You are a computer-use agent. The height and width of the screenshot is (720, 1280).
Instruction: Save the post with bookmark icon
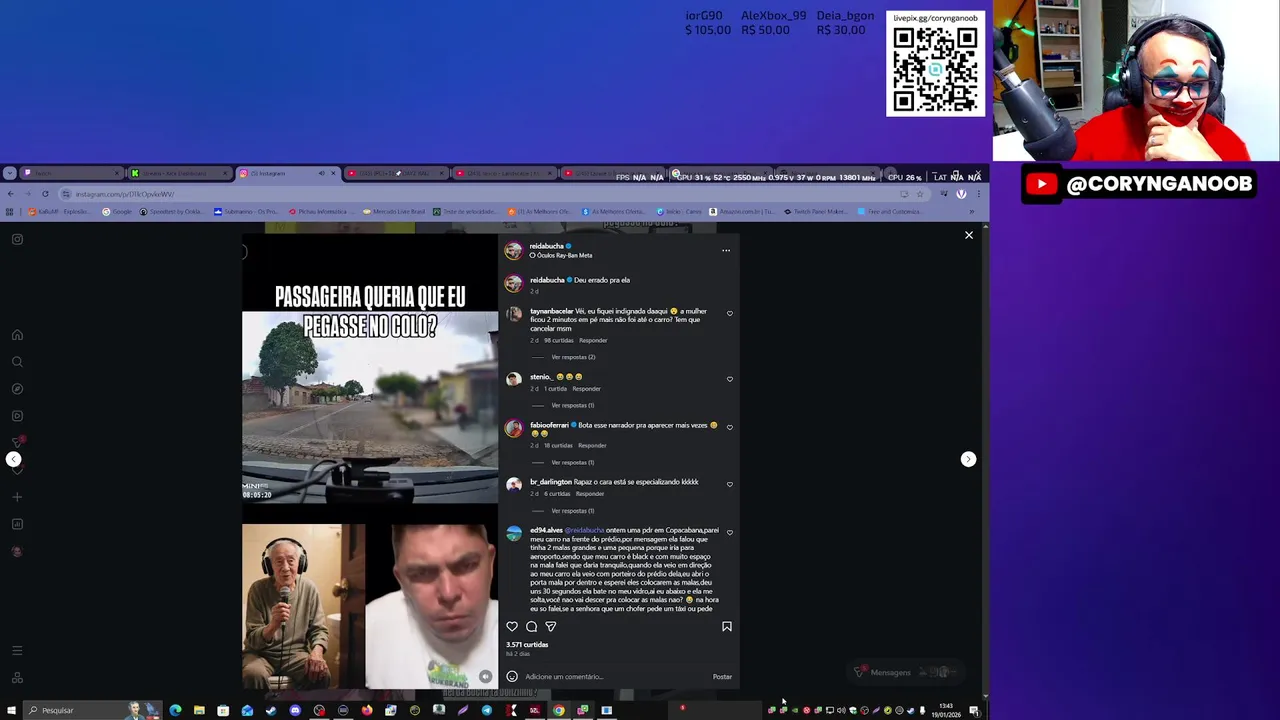727,627
